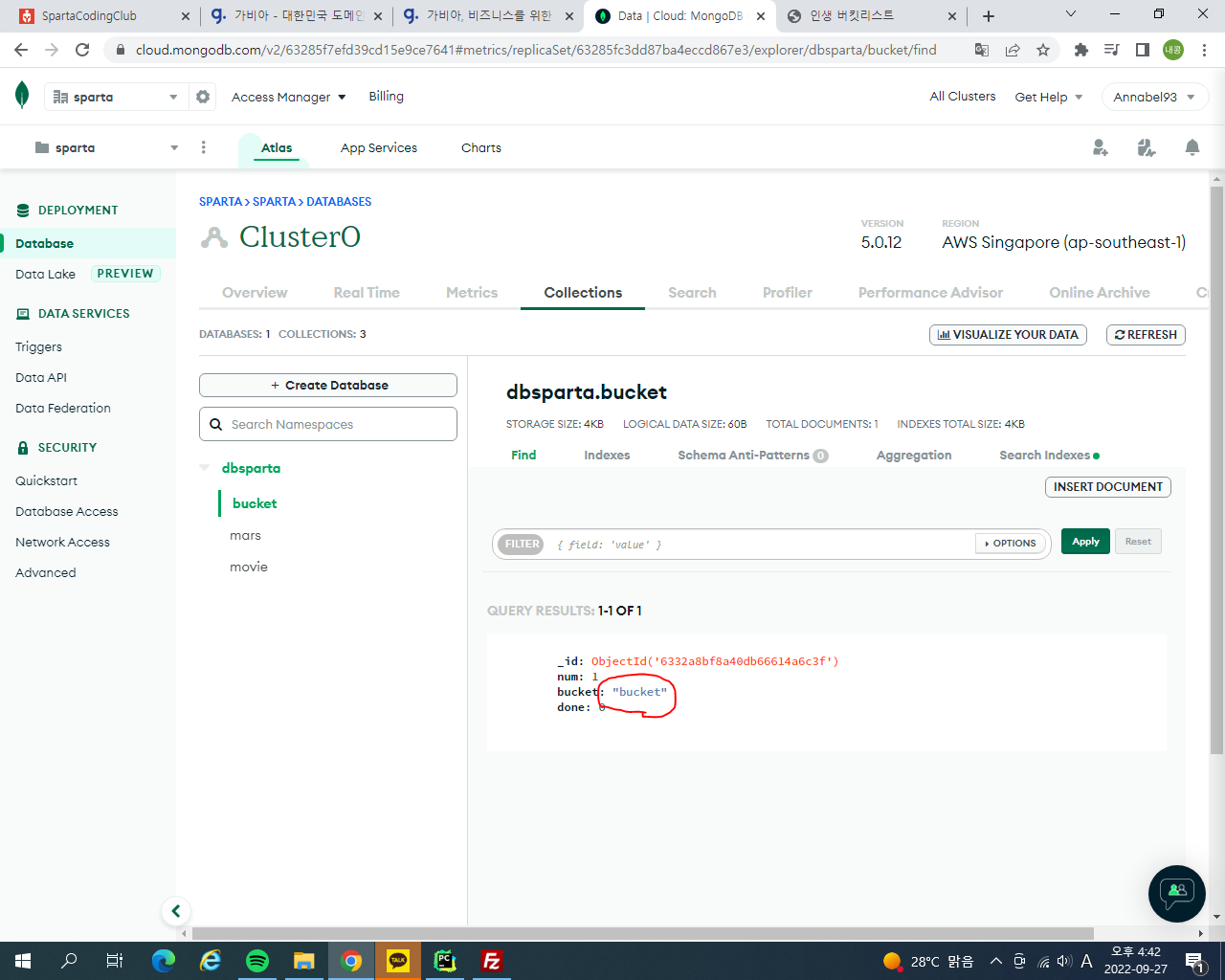Switch to the Atlas tab
1225x980 pixels.
click(x=277, y=147)
